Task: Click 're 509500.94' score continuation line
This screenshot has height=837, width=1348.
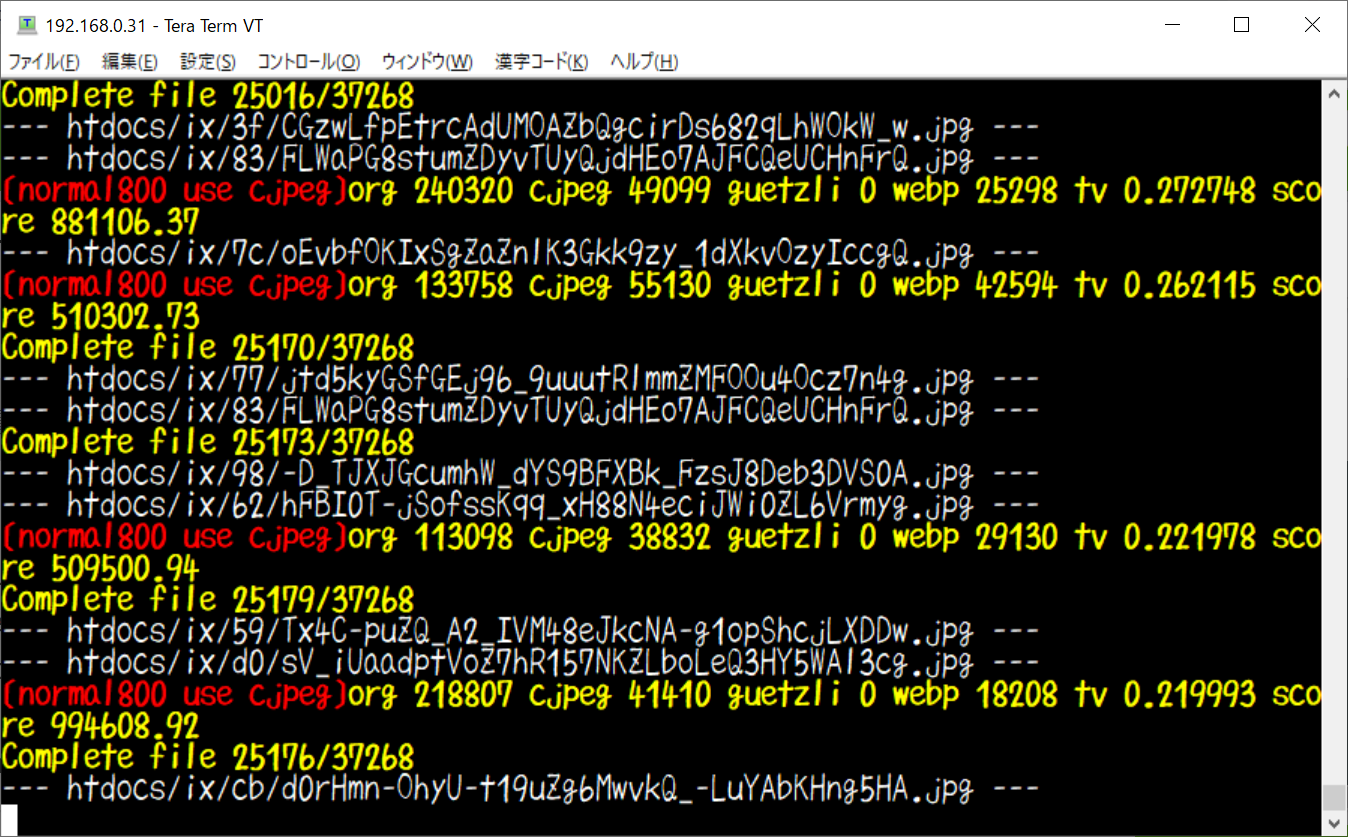Action: coord(101,569)
